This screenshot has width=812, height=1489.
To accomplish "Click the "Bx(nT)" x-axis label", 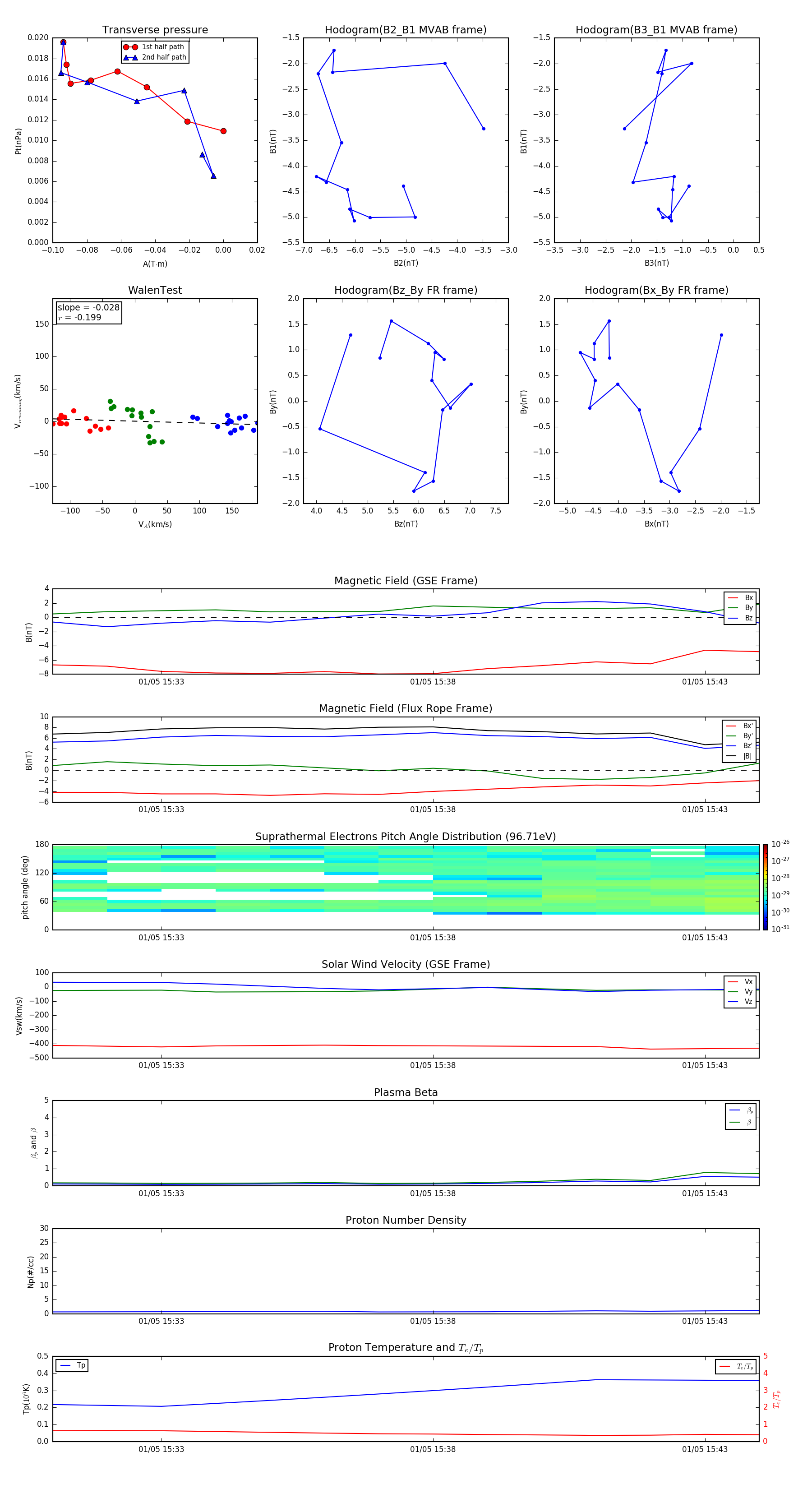I will pos(656,524).
